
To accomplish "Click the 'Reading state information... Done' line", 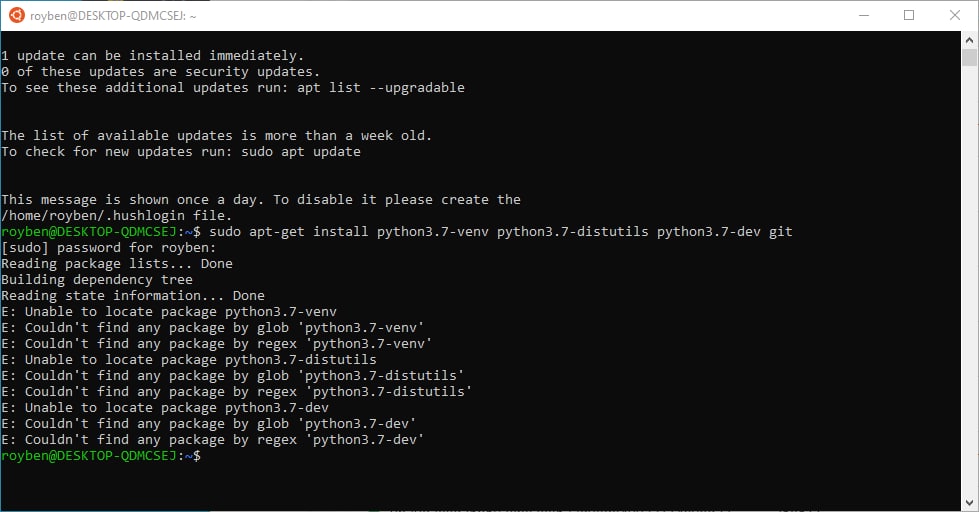I will pos(132,296).
